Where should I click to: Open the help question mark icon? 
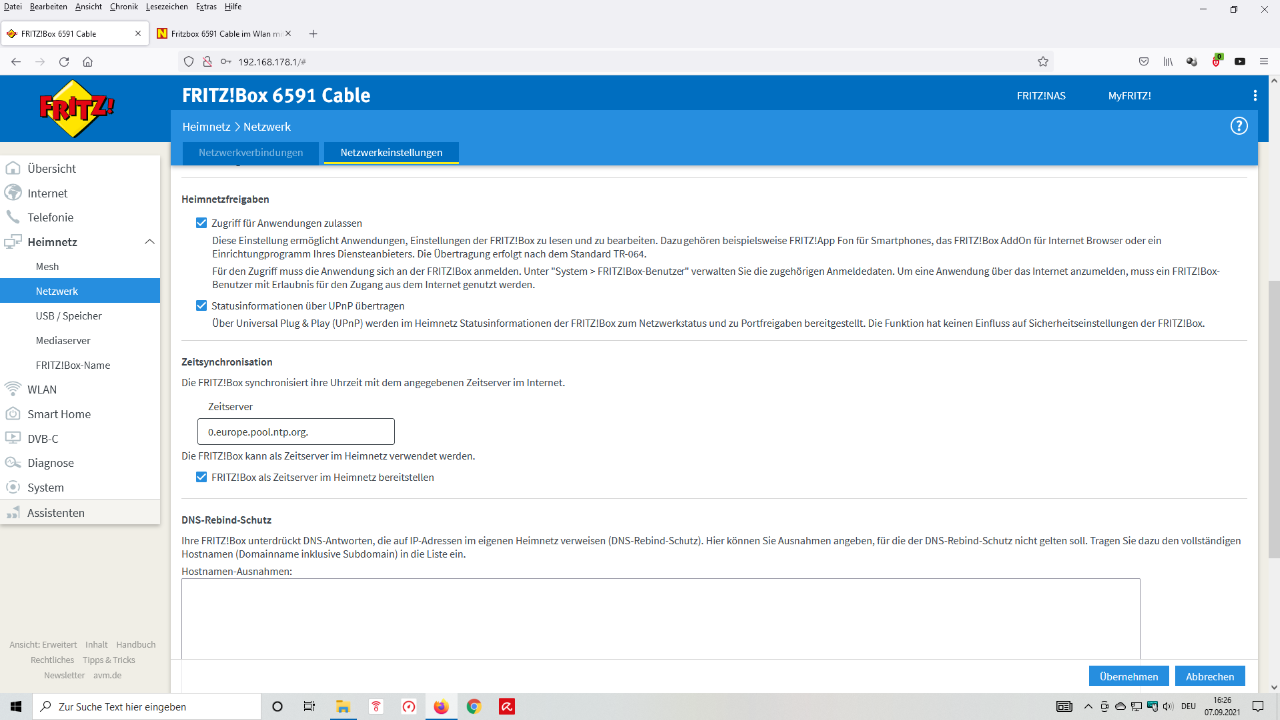(x=1239, y=126)
